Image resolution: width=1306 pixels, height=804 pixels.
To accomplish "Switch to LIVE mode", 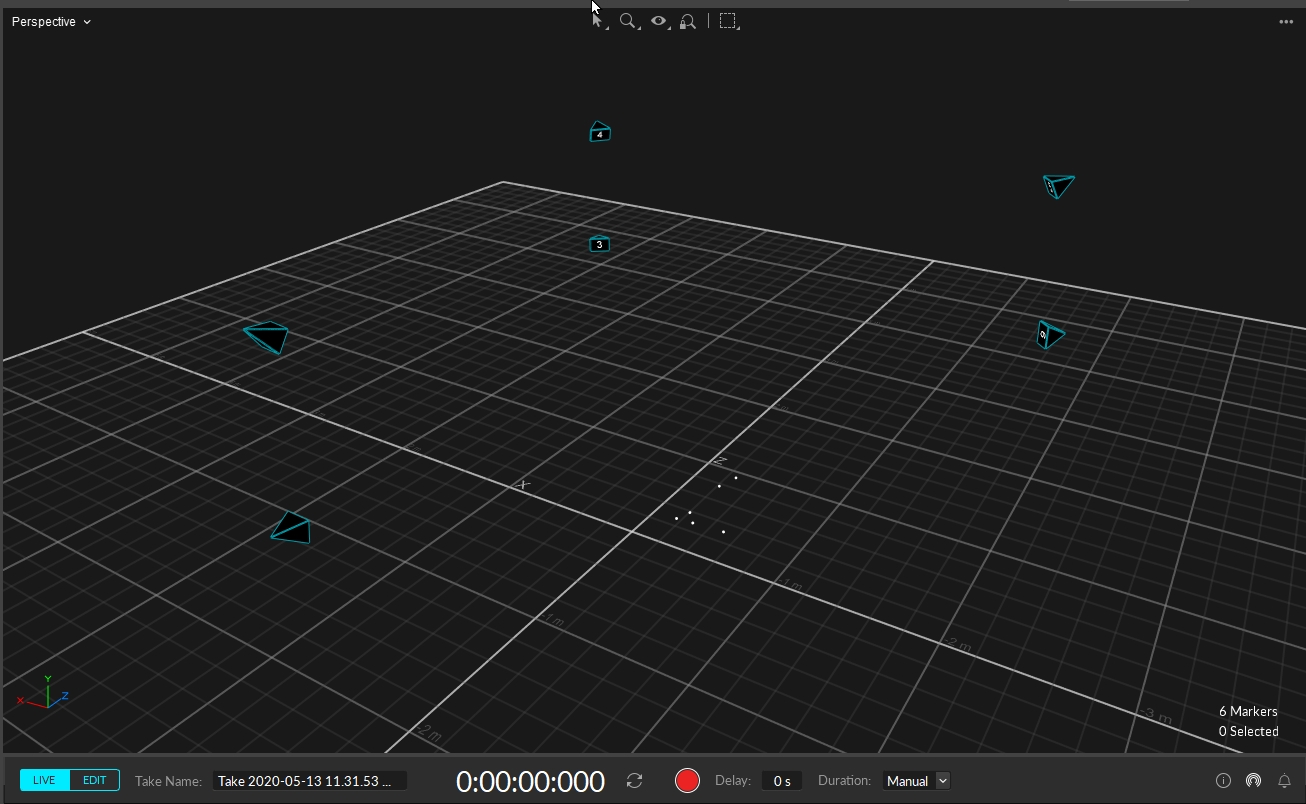I will (x=45, y=780).
